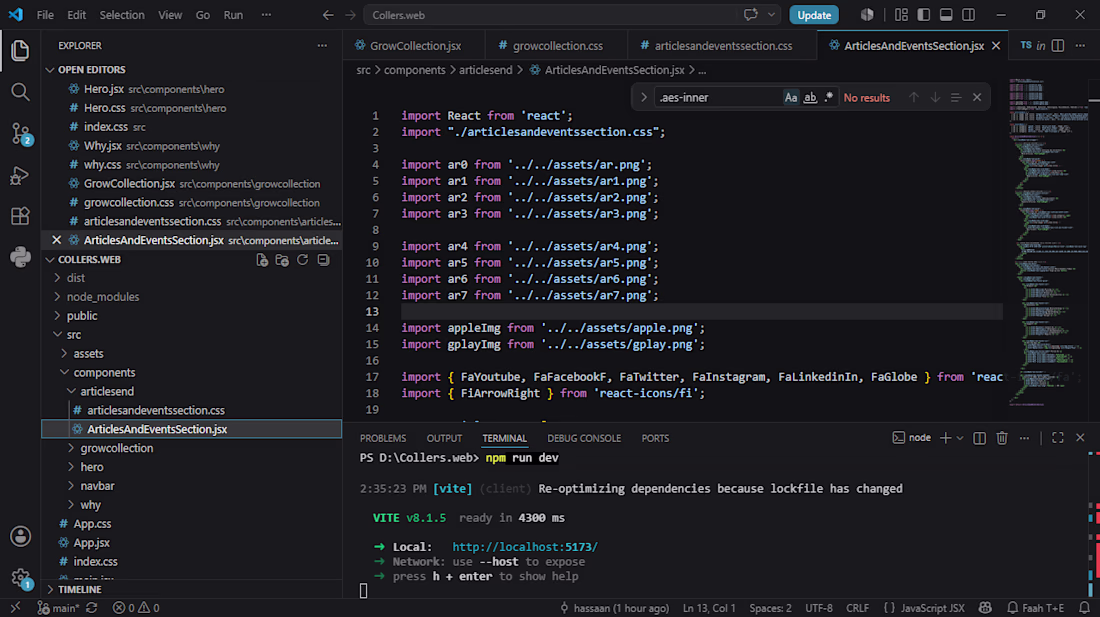
Task: Click the main branch indicator
Action: tap(59, 608)
